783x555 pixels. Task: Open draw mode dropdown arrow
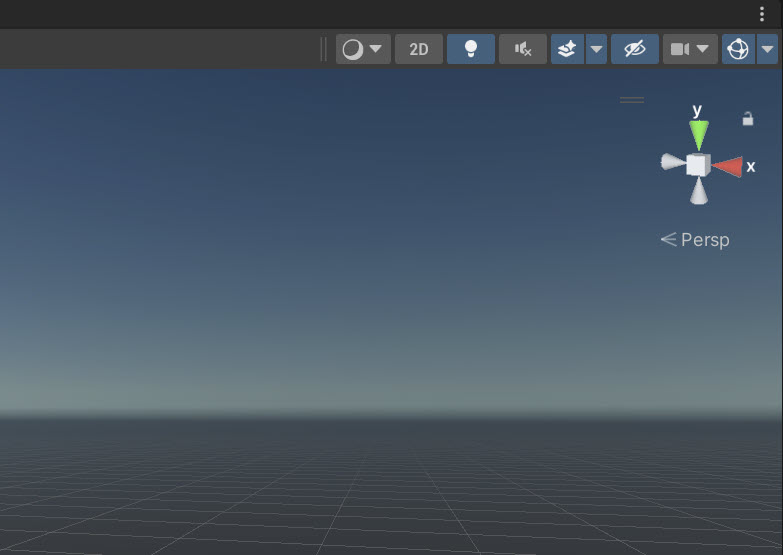(x=376, y=49)
